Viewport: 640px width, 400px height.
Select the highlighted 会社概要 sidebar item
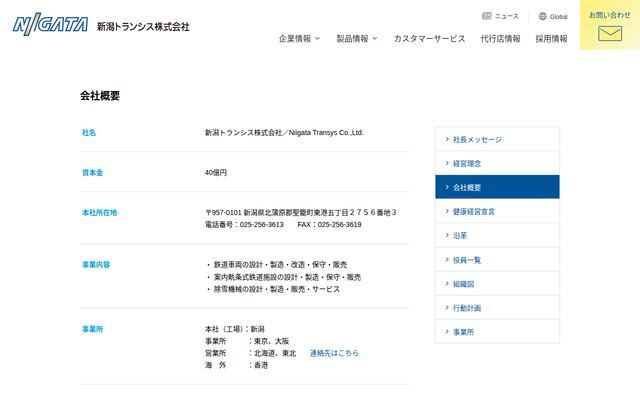497,187
